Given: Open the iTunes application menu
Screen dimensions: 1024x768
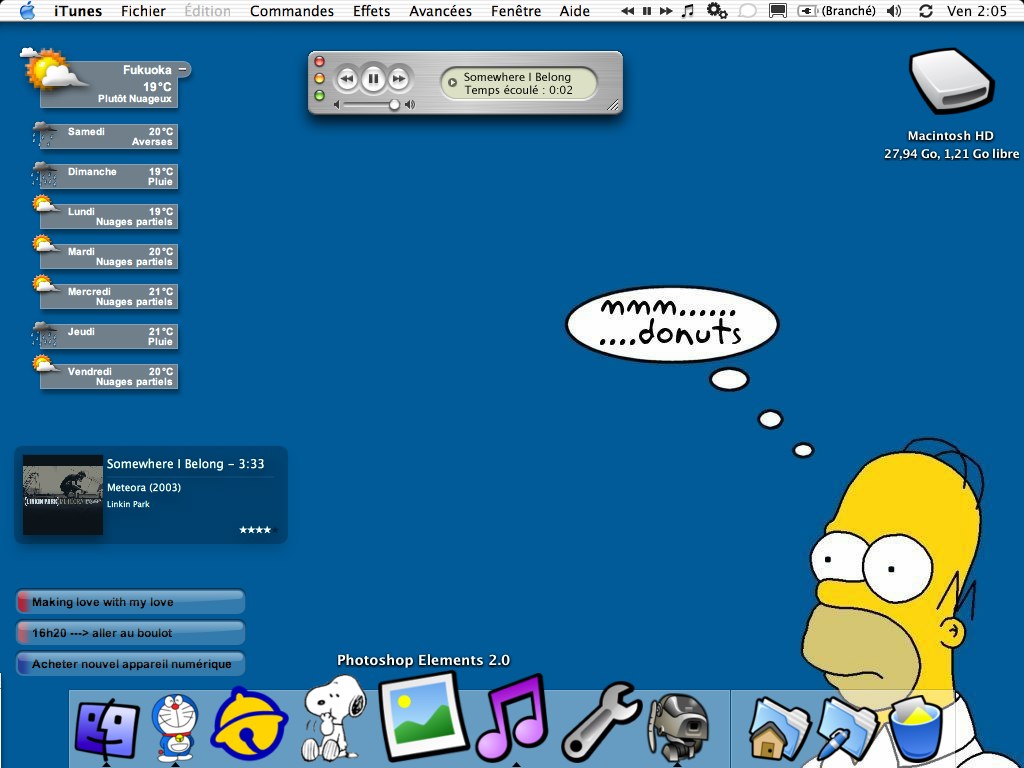Looking at the screenshot, I should [78, 11].
